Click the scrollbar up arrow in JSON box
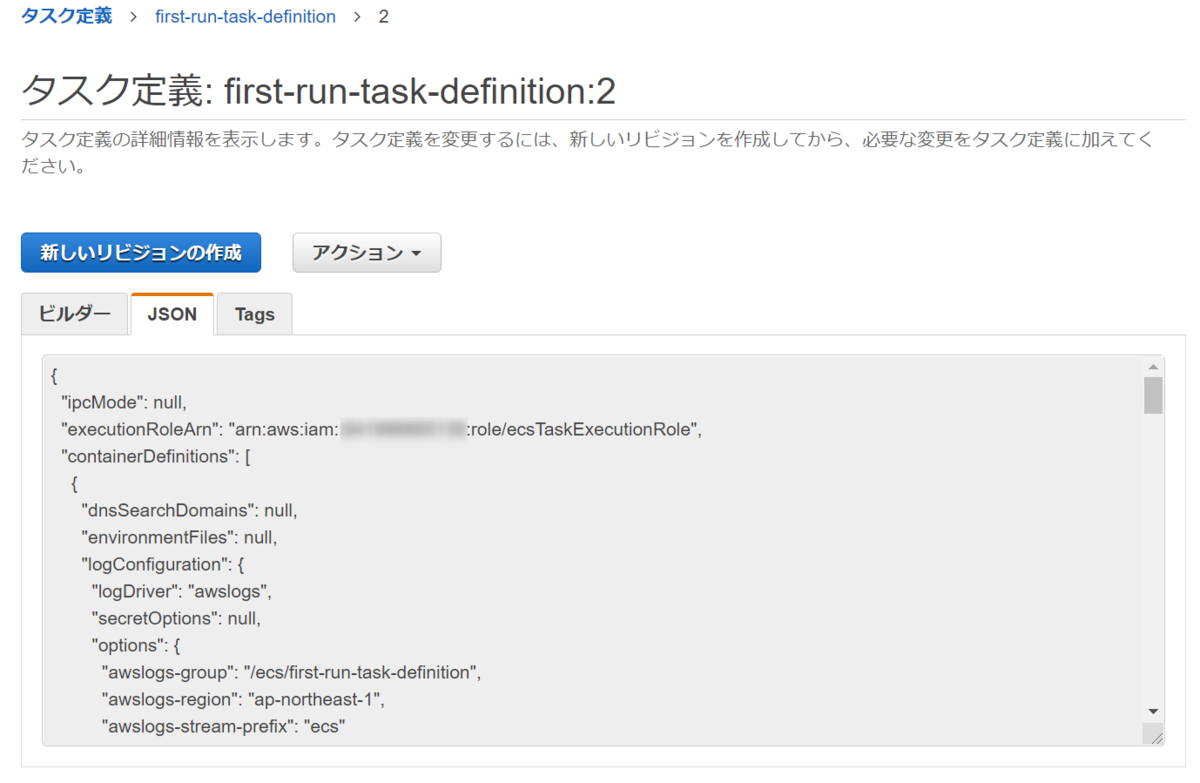This screenshot has width=1200, height=783. (1153, 366)
